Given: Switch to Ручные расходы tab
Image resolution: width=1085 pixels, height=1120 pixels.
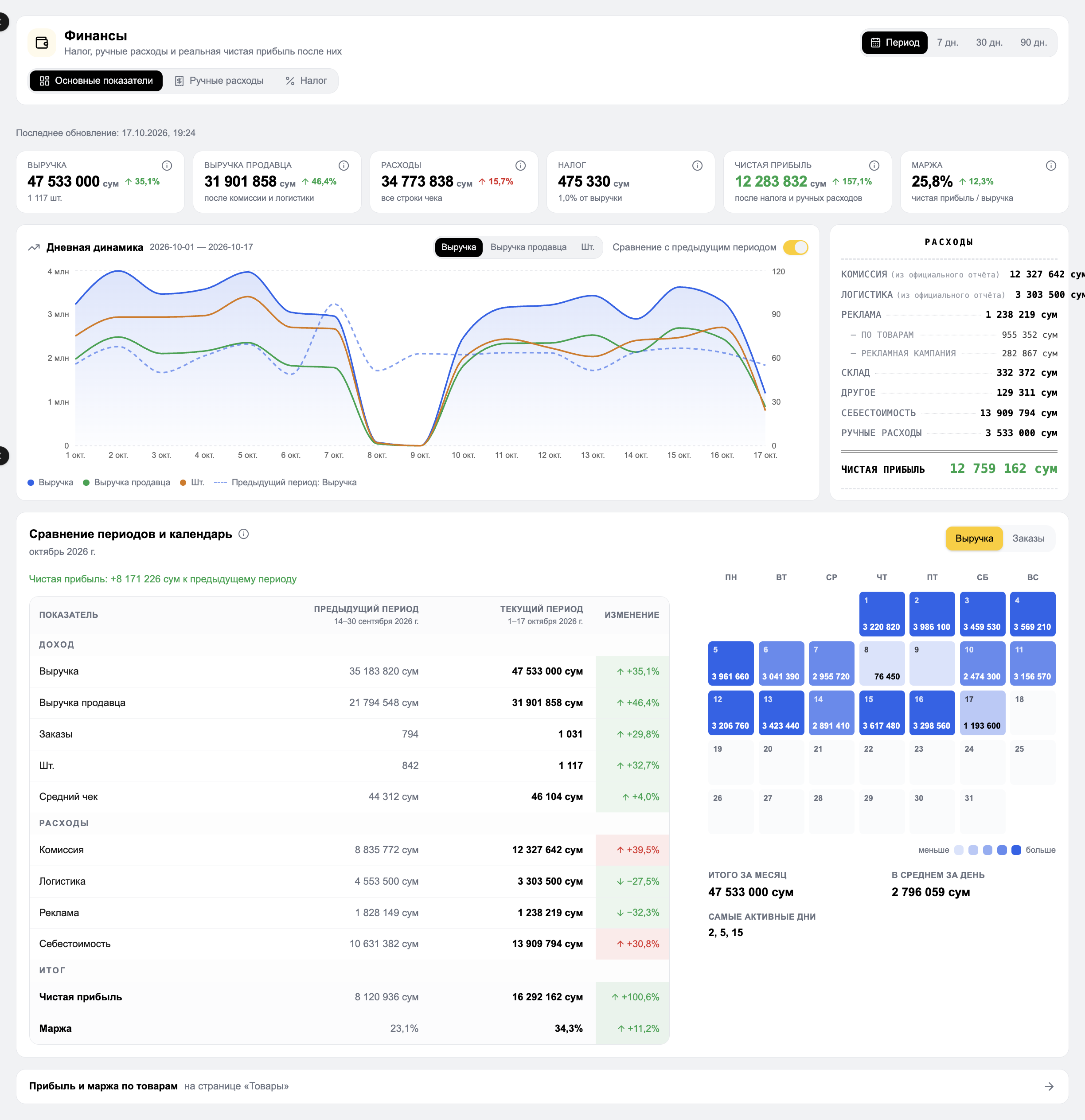Looking at the screenshot, I should coord(219,81).
